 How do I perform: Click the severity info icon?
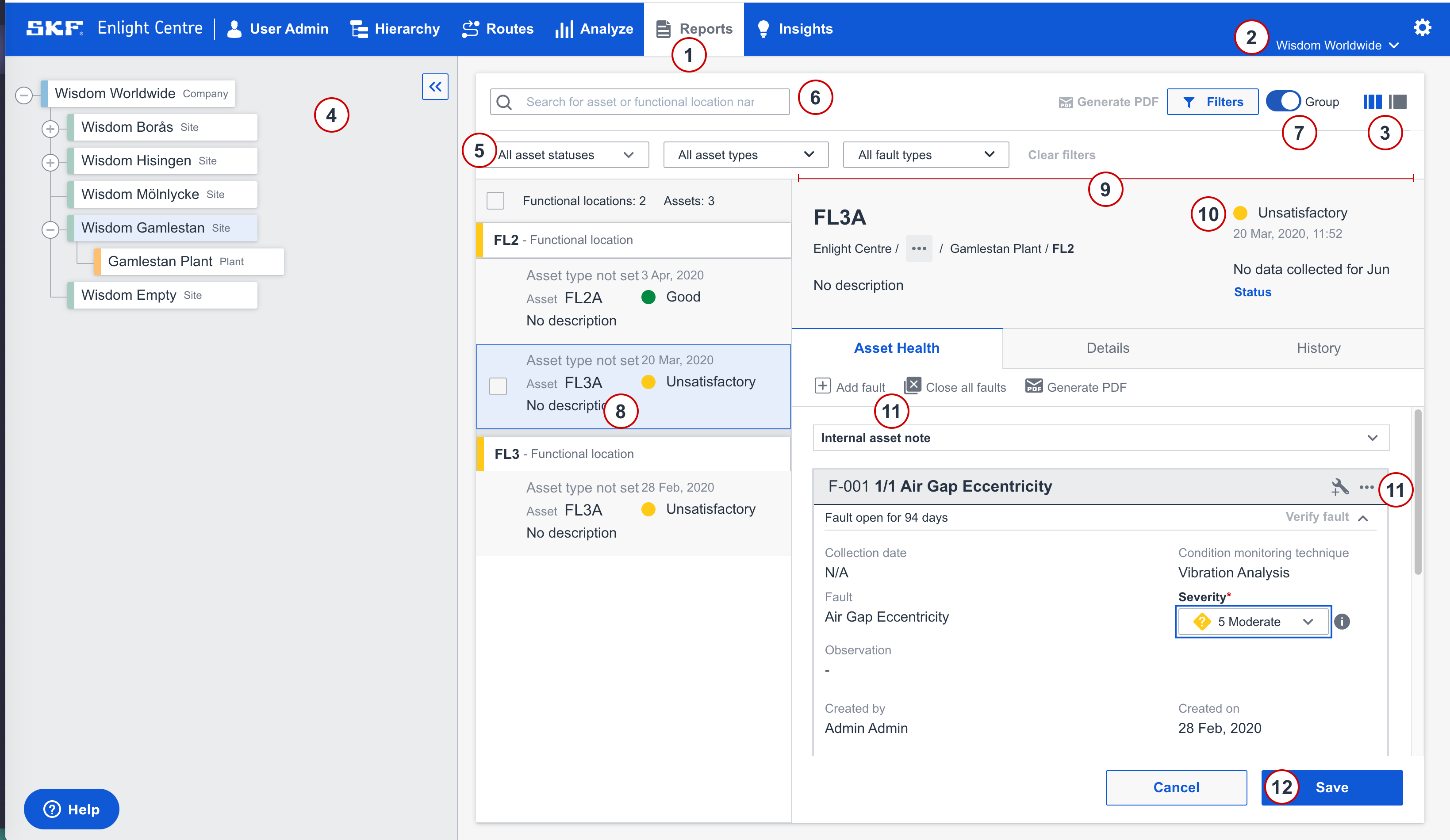(x=1342, y=622)
